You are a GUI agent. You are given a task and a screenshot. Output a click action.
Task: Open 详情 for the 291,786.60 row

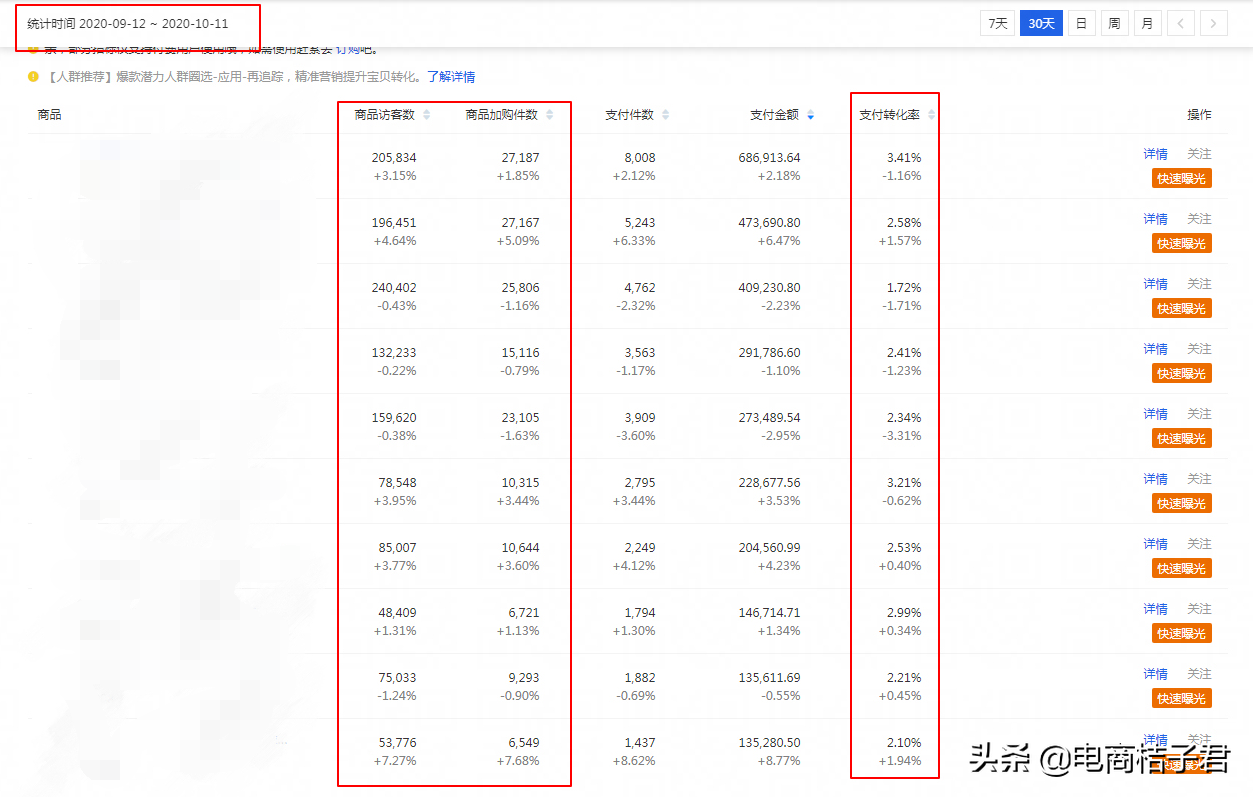1156,349
